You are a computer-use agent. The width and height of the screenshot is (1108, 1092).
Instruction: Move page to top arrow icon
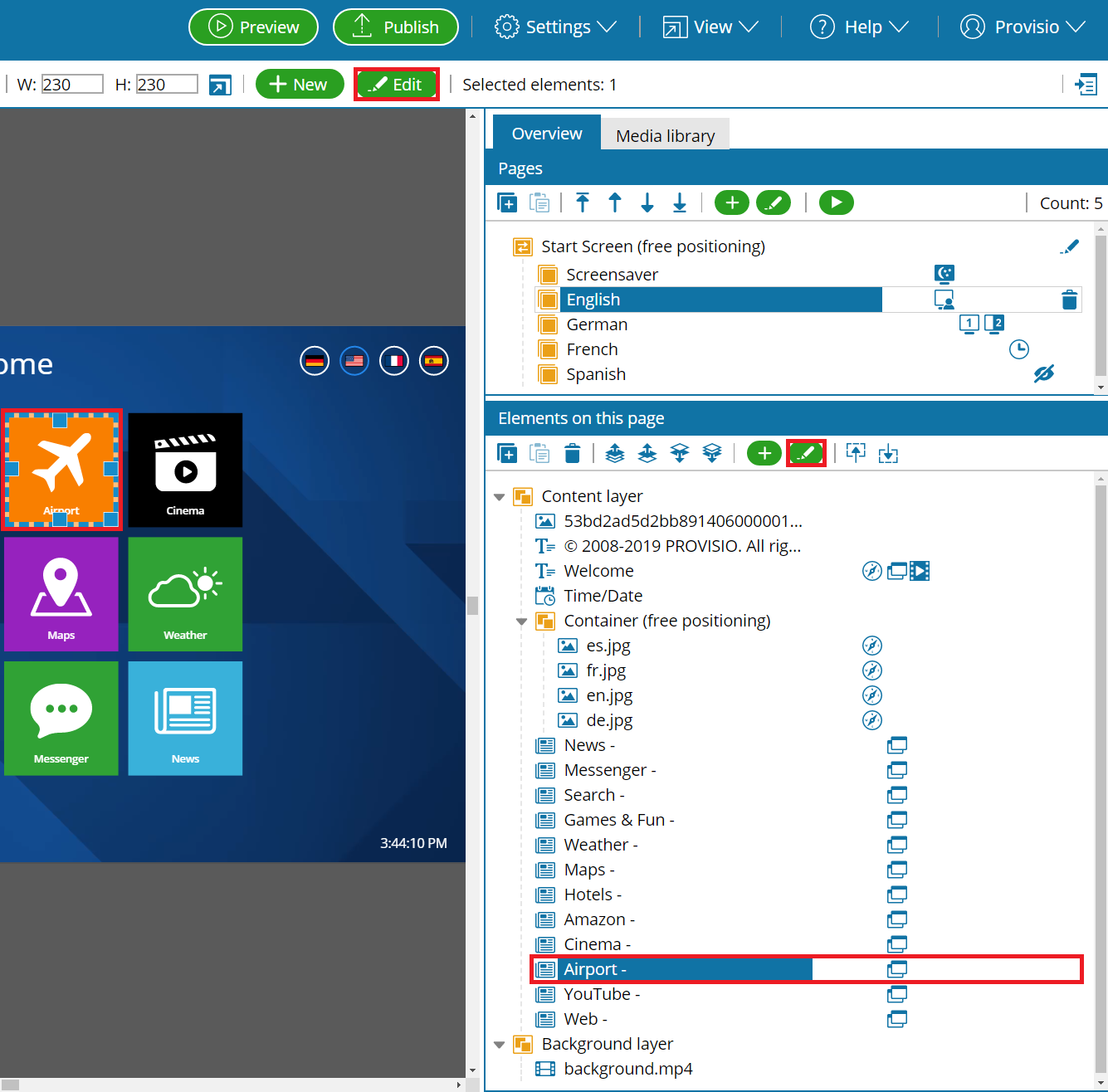click(x=583, y=202)
